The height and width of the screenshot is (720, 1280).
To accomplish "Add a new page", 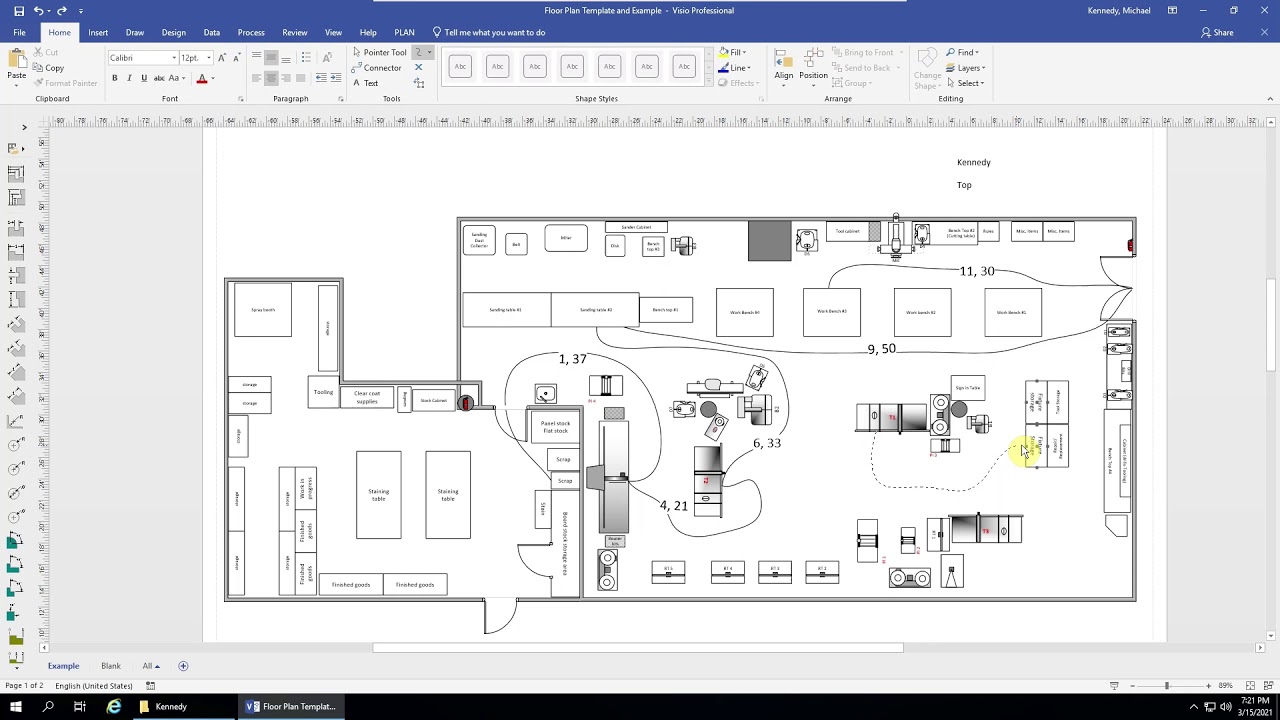I will [x=183, y=666].
